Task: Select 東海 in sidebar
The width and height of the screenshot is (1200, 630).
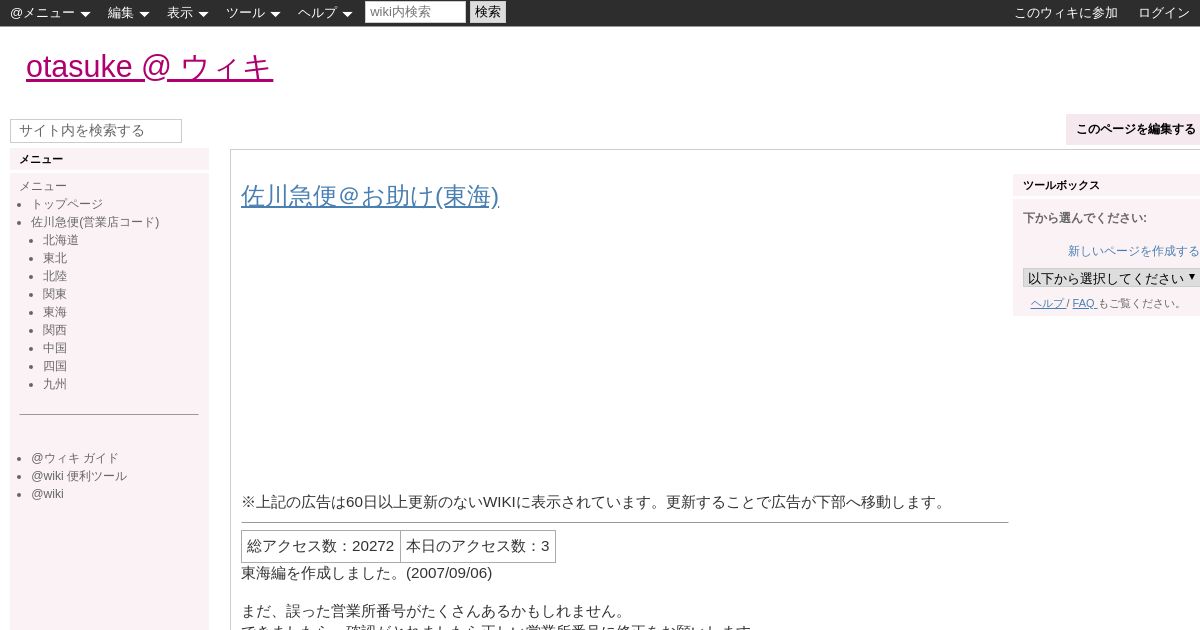Action: (x=55, y=312)
